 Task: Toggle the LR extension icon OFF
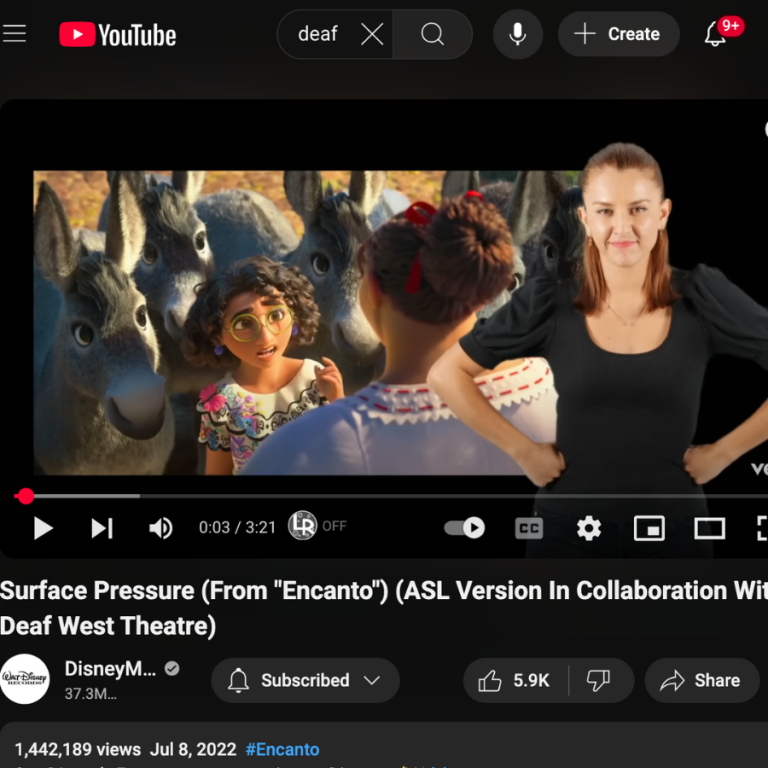coord(316,526)
